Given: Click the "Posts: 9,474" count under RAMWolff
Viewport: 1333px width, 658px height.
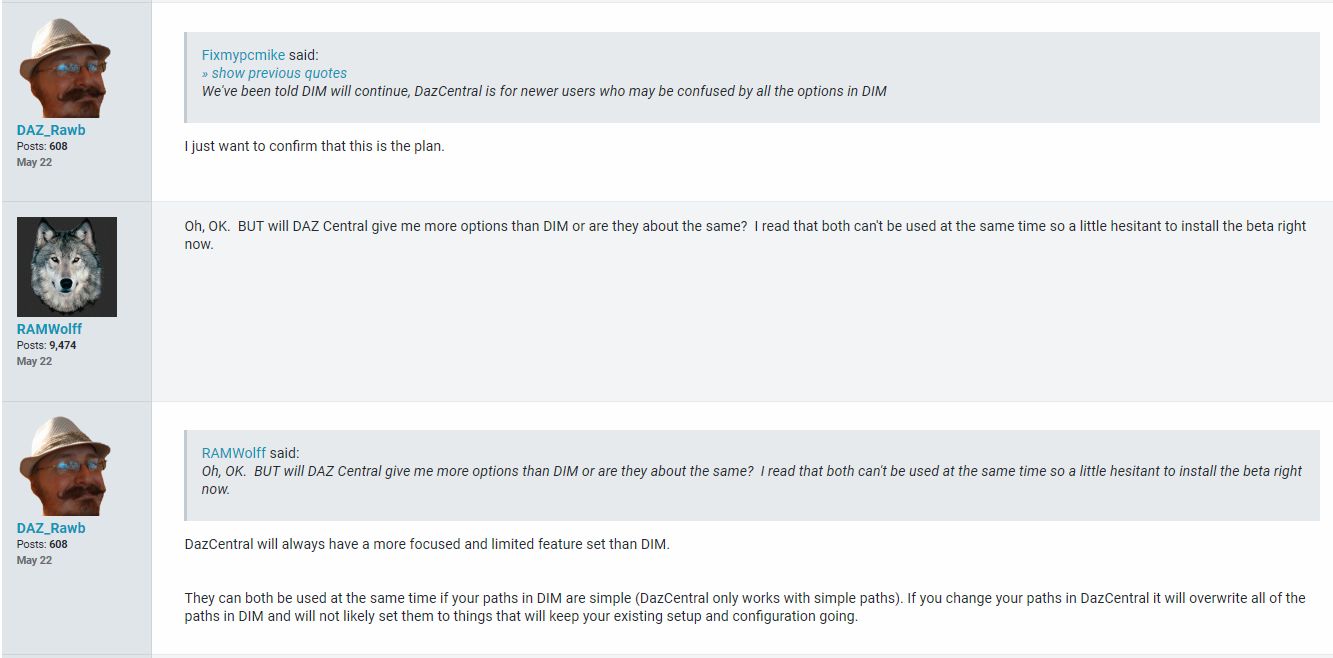Looking at the screenshot, I should 46,345.
